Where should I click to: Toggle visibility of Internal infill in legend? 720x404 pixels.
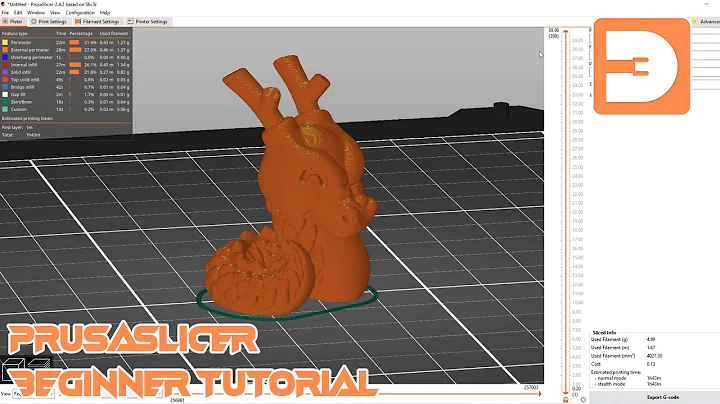[24, 65]
